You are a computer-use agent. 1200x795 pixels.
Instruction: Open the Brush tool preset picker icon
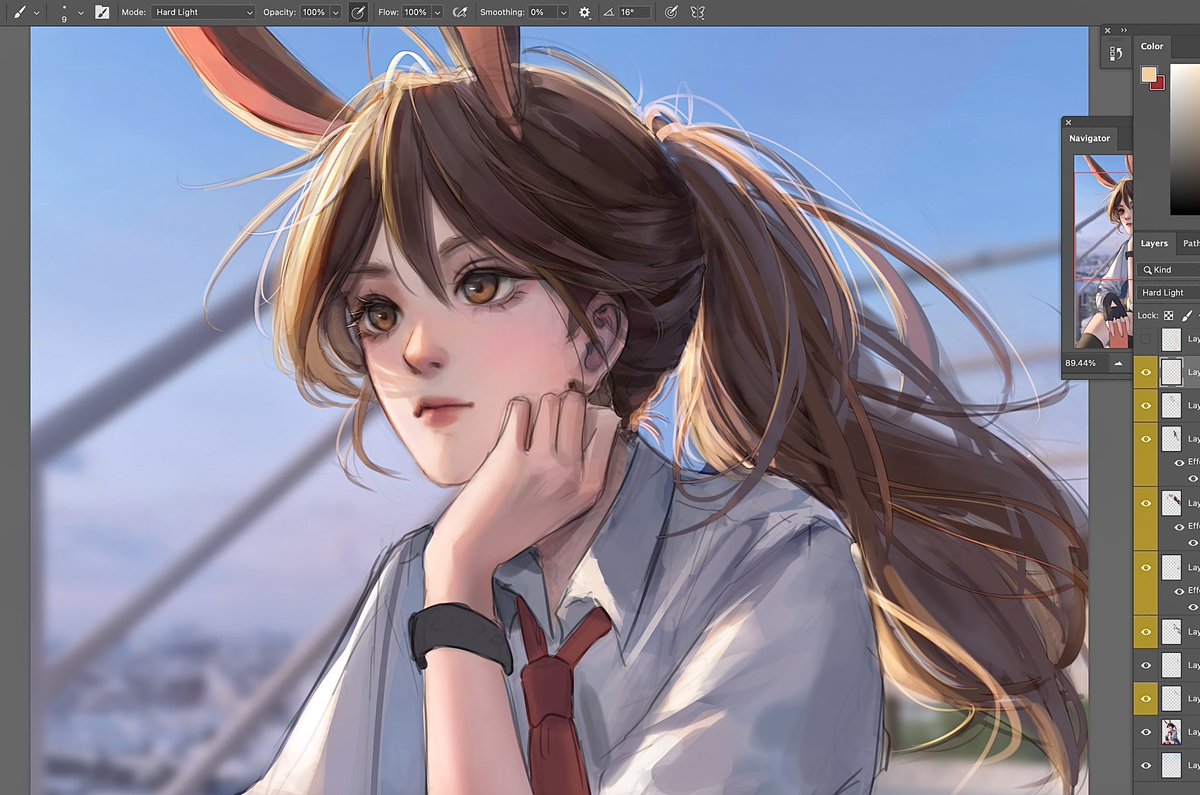pos(19,12)
